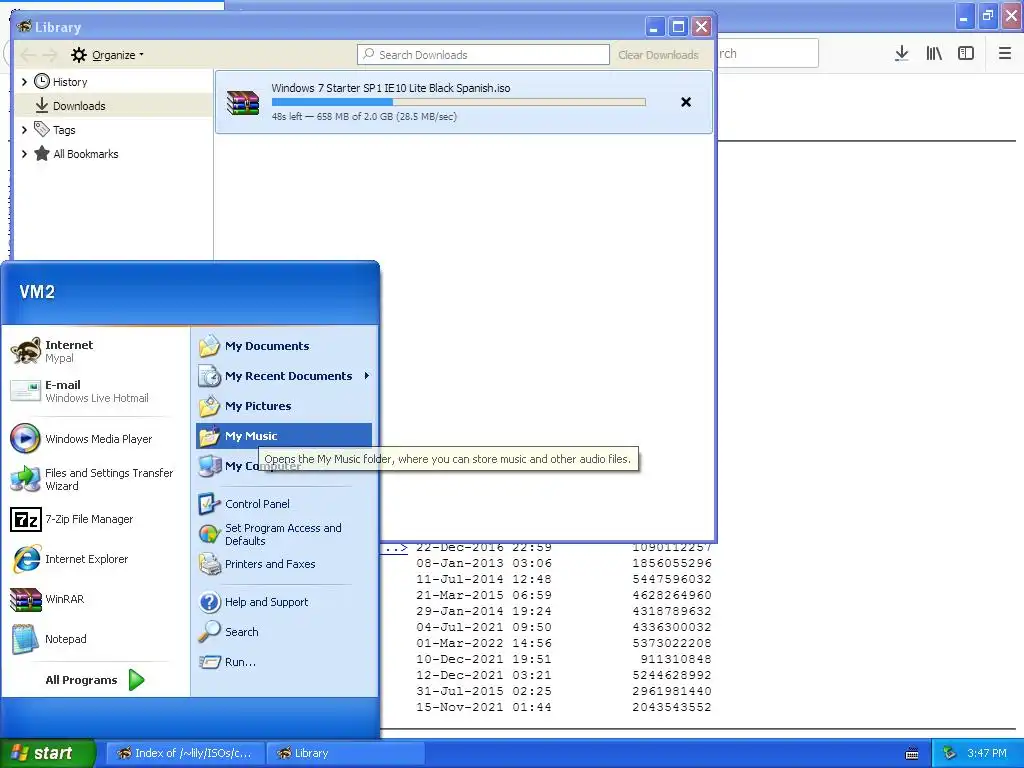Launch Internet Explorer from Start menu
The height and width of the screenshot is (768, 1024).
69,559
